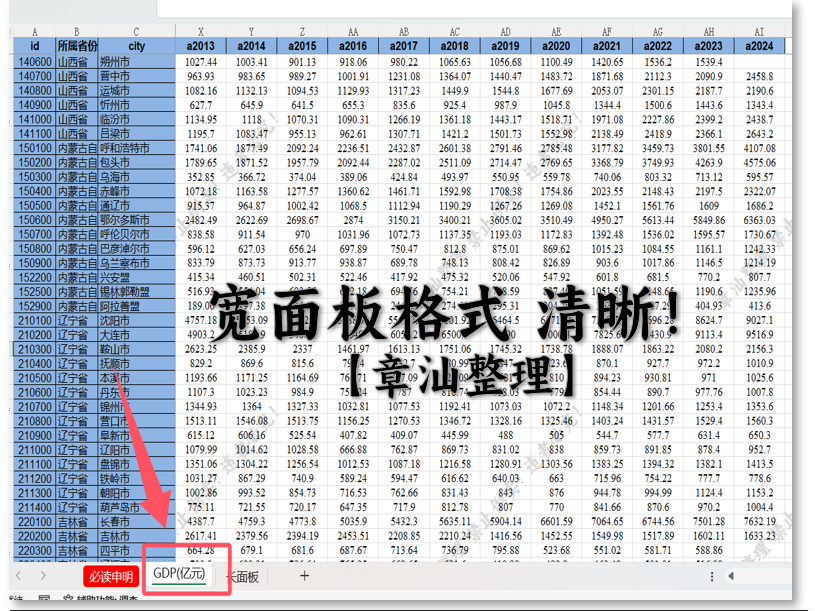Select the city cell 包头市
Viewport: 815px width, 611px height.
click(137, 163)
